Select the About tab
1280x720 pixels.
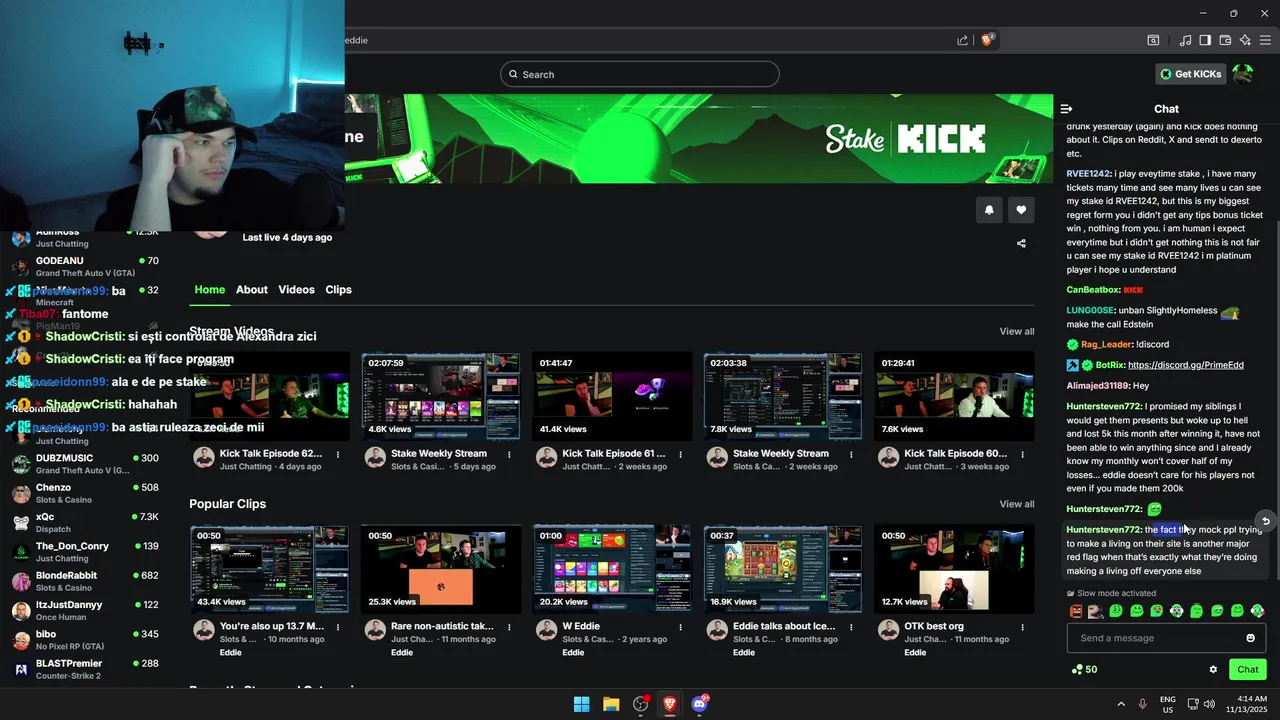[x=252, y=290]
